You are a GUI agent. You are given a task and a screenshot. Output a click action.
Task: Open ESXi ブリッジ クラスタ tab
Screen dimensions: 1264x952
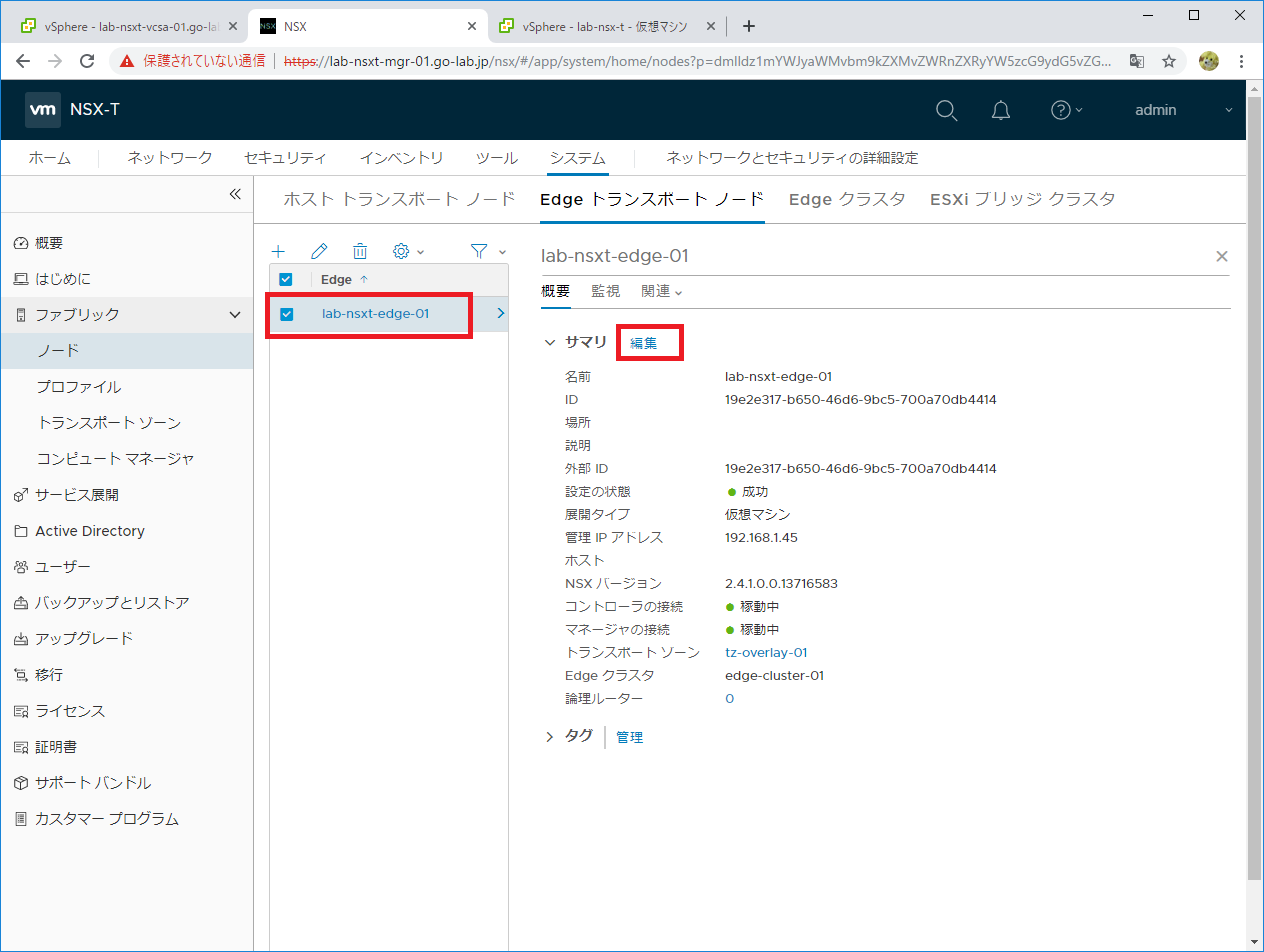tap(1022, 199)
